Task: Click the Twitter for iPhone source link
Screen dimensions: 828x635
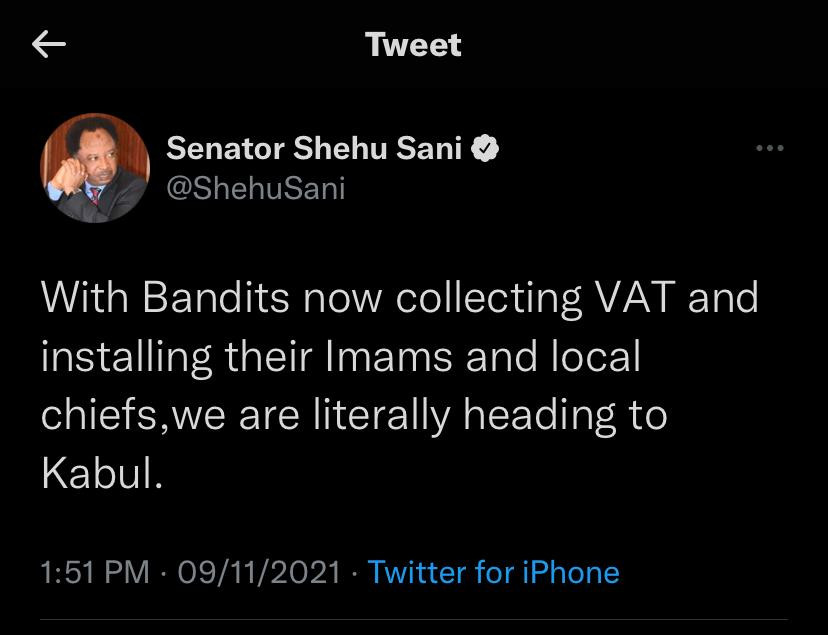Action: tap(493, 572)
